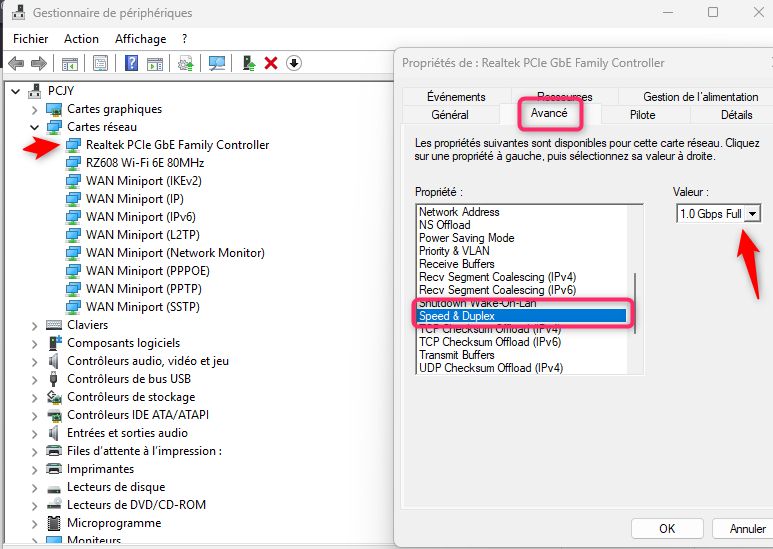Select the Network Address property
Image resolution: width=773 pixels, height=549 pixels.
click(x=459, y=212)
